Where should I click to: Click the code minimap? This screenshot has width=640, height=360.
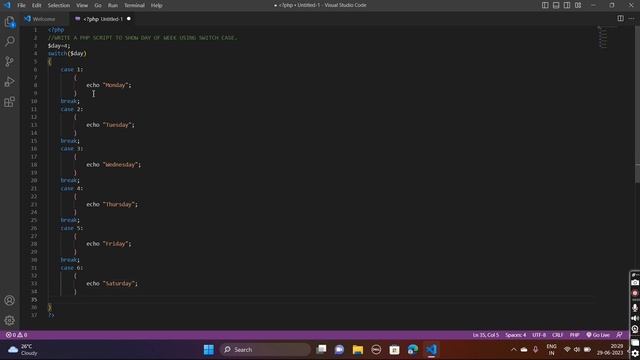pyautogui.click(x=602, y=38)
